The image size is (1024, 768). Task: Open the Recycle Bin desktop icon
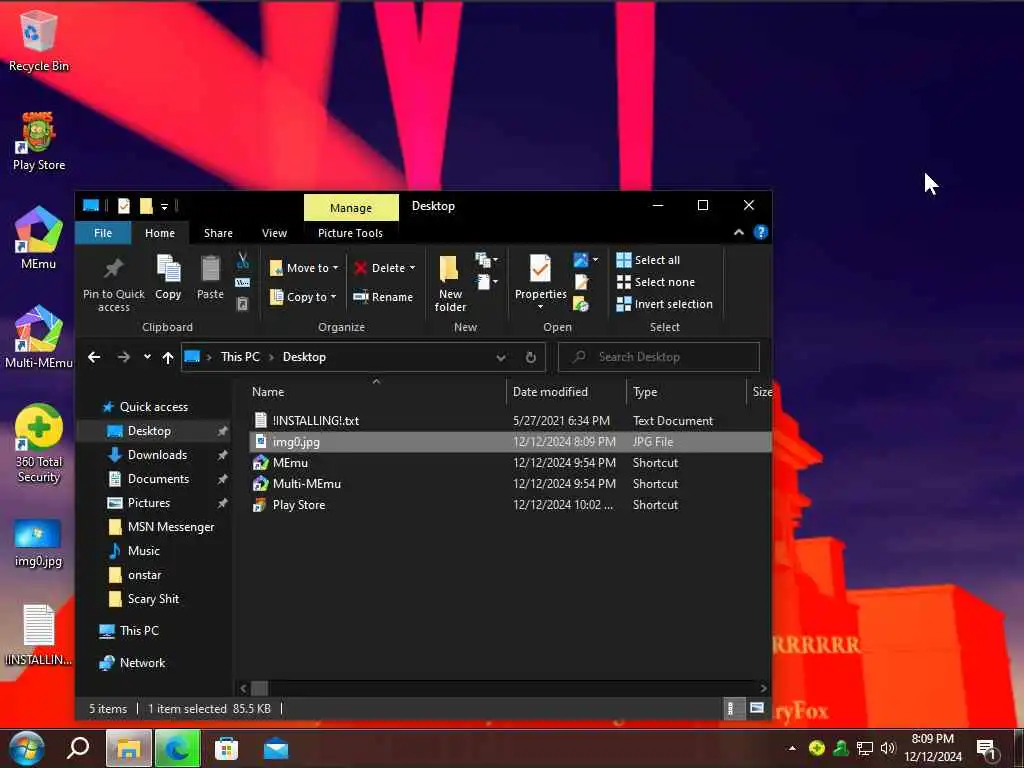point(39,40)
